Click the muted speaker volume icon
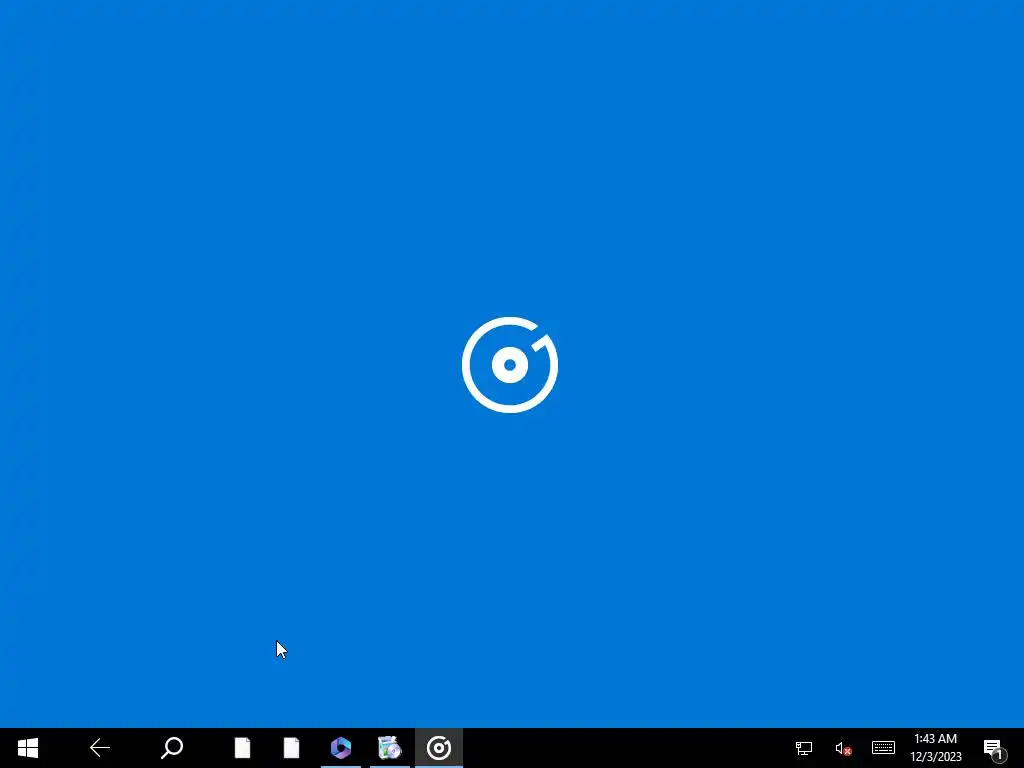This screenshot has width=1024, height=768. (x=843, y=748)
